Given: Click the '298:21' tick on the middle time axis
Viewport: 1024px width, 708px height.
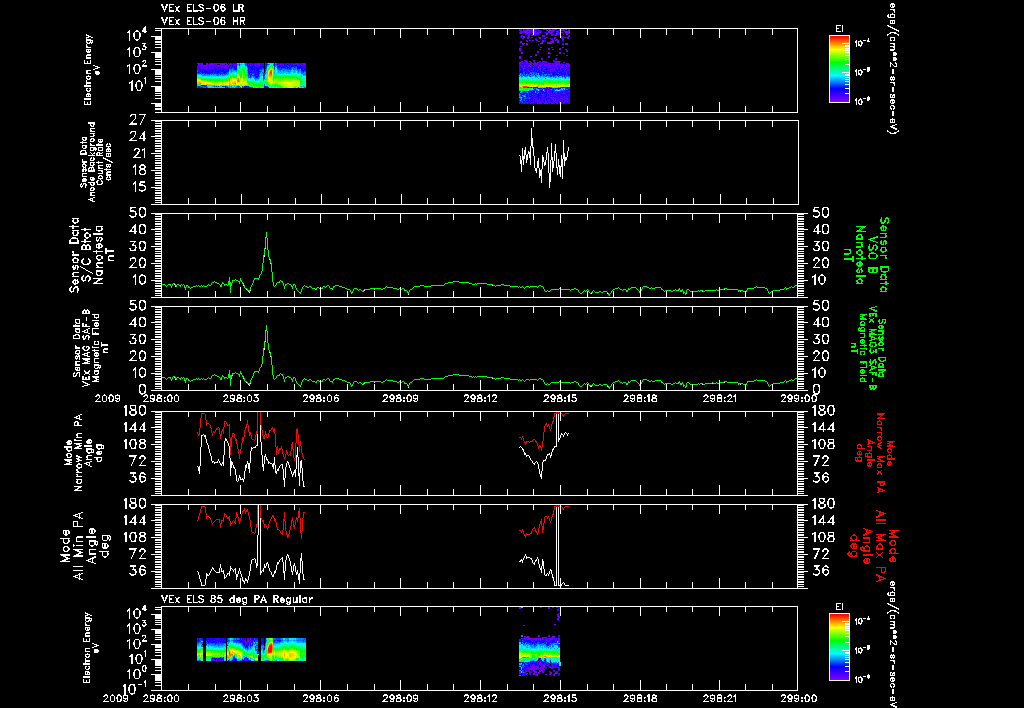Looking at the screenshot, I should click(x=719, y=398).
